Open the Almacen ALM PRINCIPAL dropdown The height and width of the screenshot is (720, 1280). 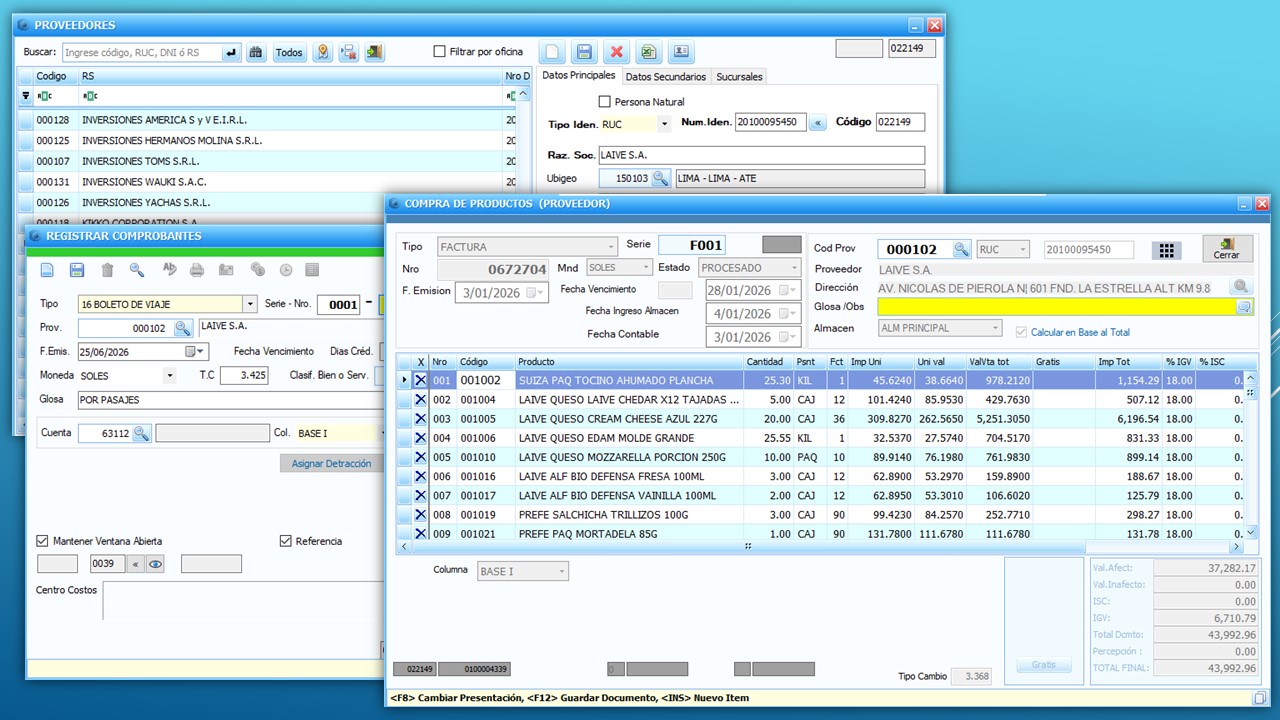pos(995,328)
